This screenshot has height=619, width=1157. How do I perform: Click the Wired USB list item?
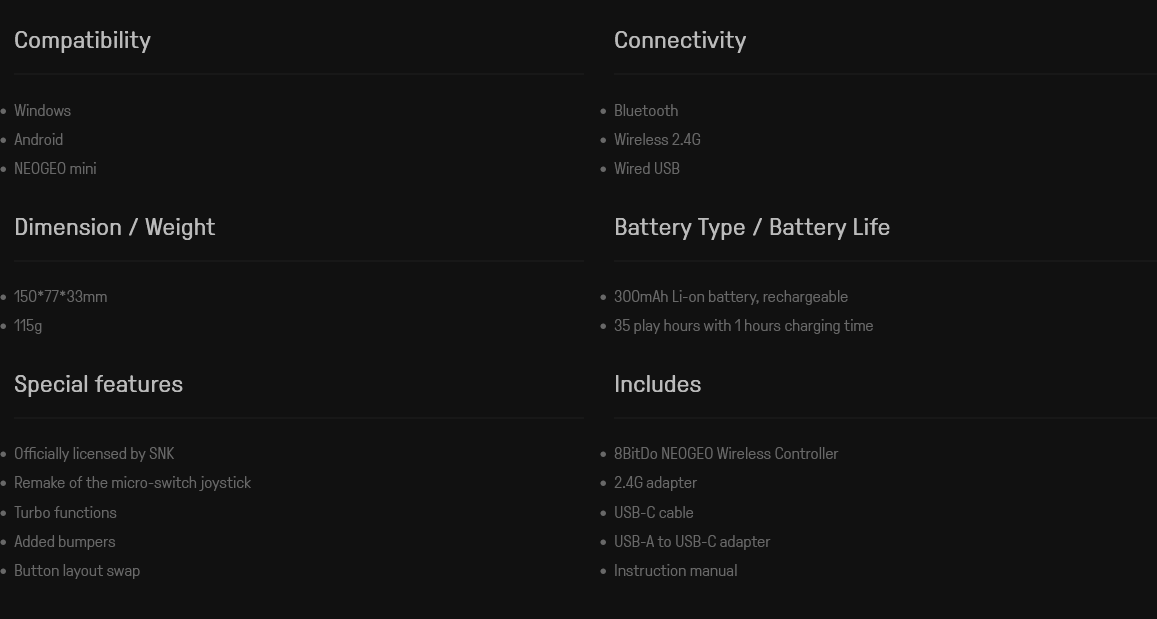click(x=646, y=169)
